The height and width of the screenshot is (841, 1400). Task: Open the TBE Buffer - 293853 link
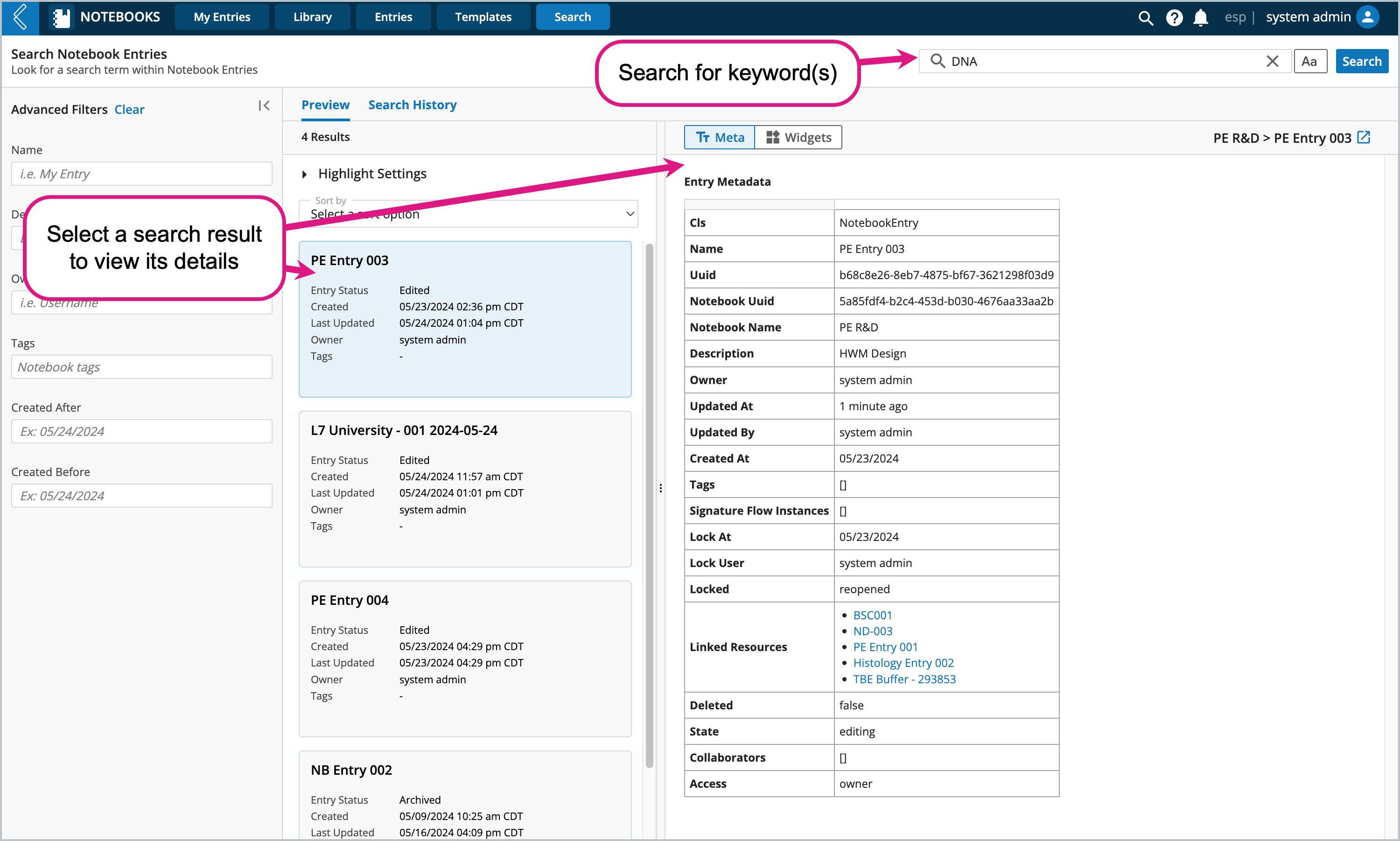[x=904, y=679]
